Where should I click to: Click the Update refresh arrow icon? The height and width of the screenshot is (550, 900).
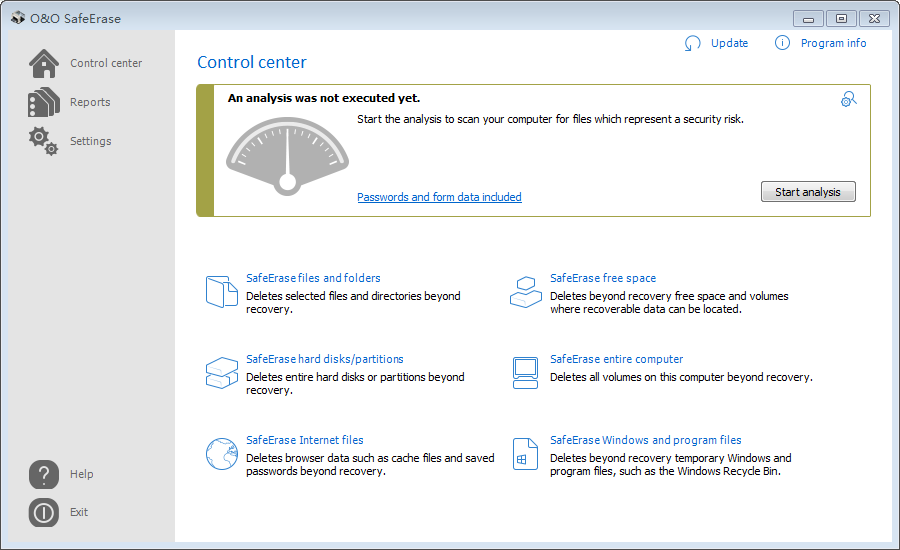pos(693,43)
